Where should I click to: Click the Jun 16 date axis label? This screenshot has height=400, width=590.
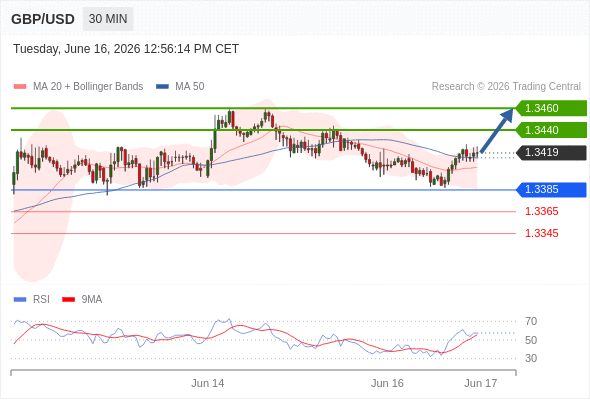coord(387,383)
